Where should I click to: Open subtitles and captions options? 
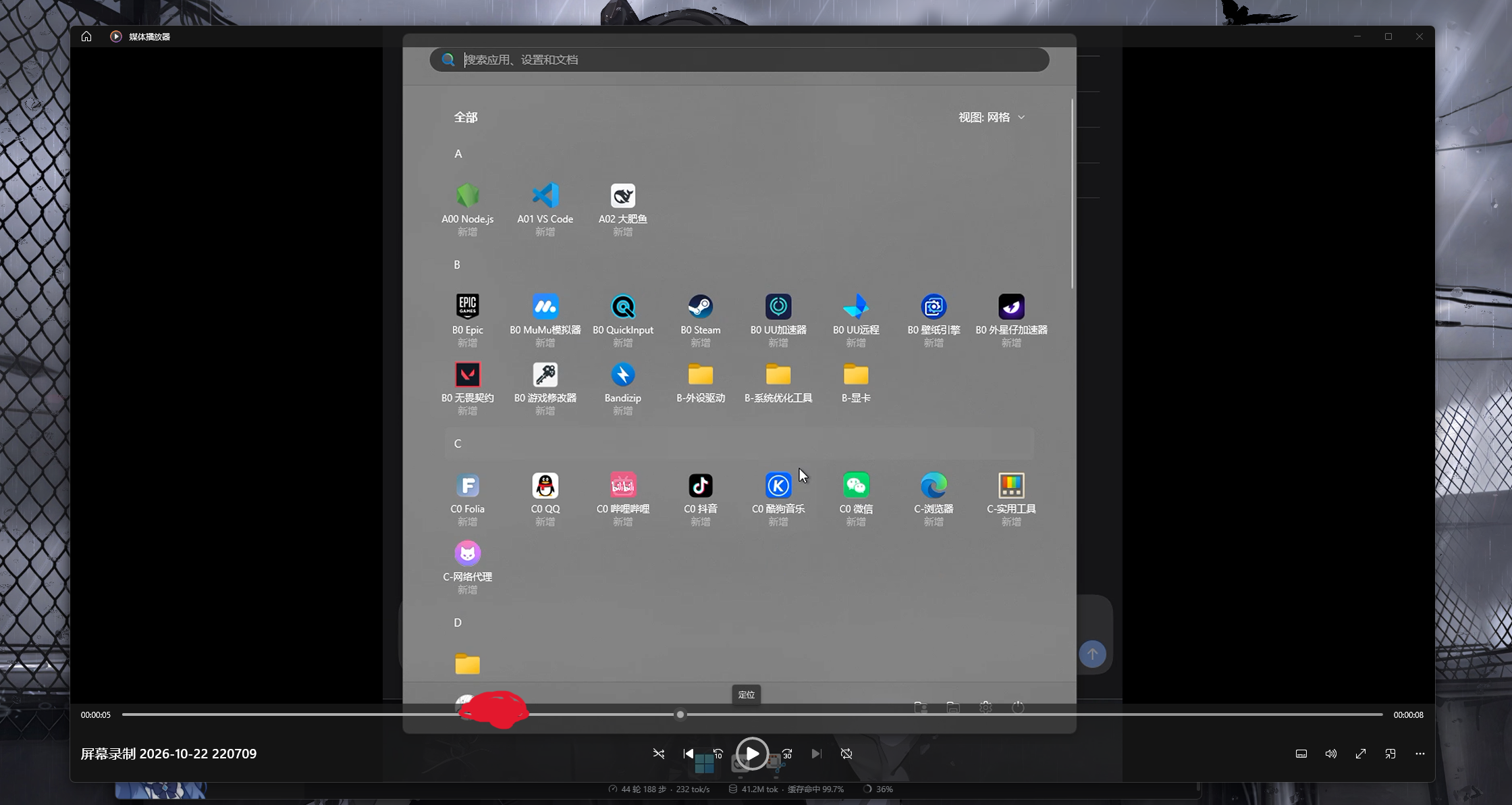tap(1301, 754)
